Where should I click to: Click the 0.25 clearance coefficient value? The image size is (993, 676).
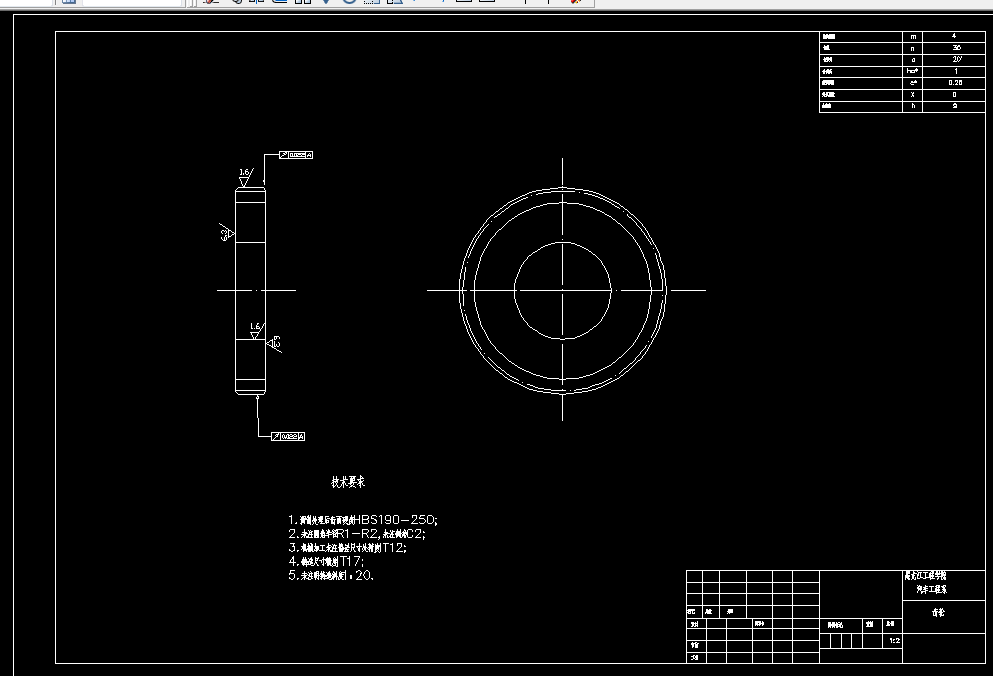[955, 83]
